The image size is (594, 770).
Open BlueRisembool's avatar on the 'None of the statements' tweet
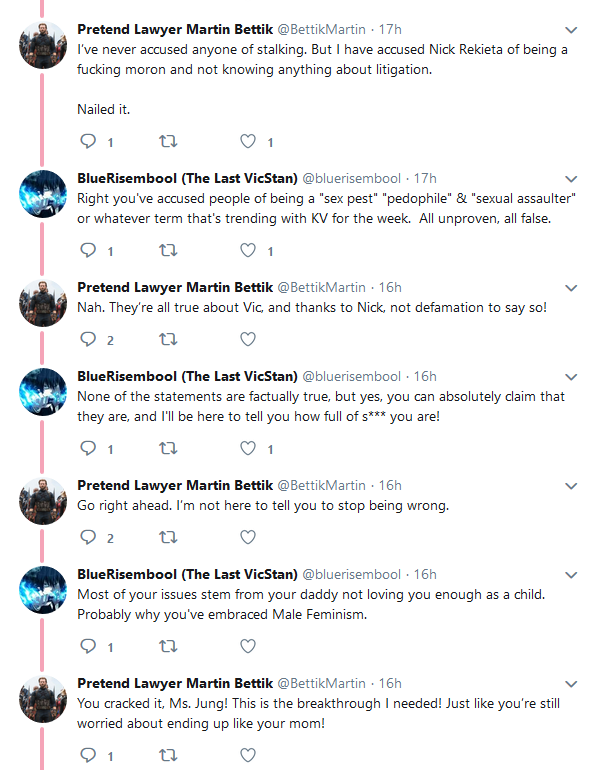point(43,391)
